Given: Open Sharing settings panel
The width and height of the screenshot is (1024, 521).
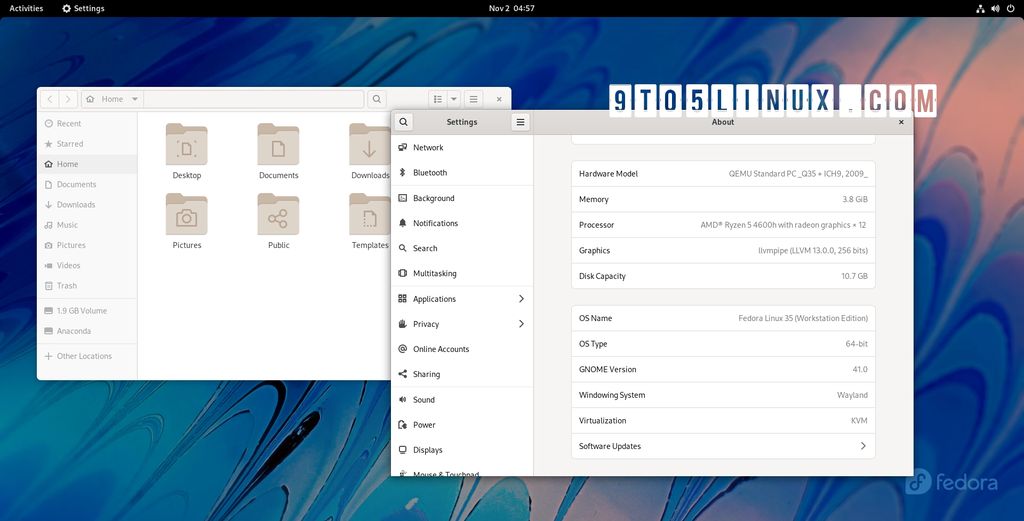Looking at the screenshot, I should pos(462,375).
